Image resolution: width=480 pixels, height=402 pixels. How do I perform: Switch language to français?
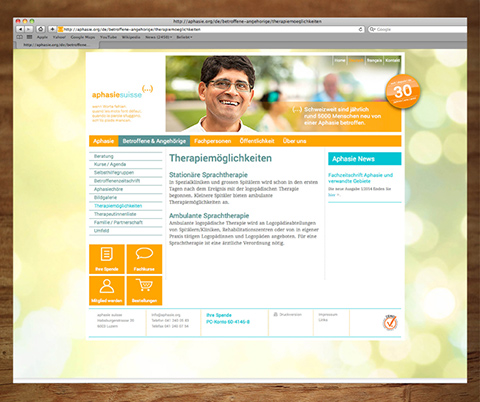[x=374, y=60]
